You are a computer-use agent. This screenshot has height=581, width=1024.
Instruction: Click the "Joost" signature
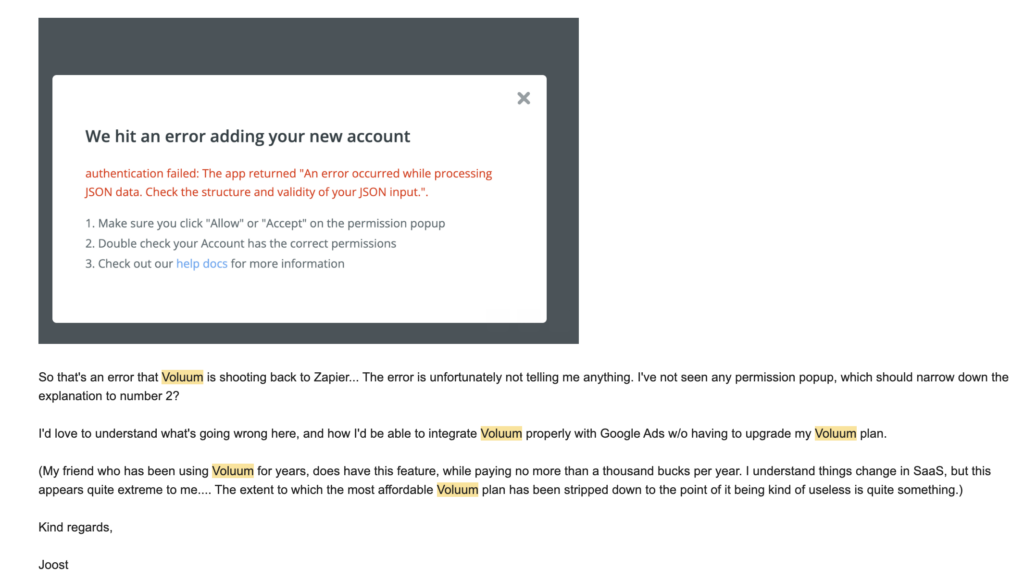pyautogui.click(x=54, y=565)
